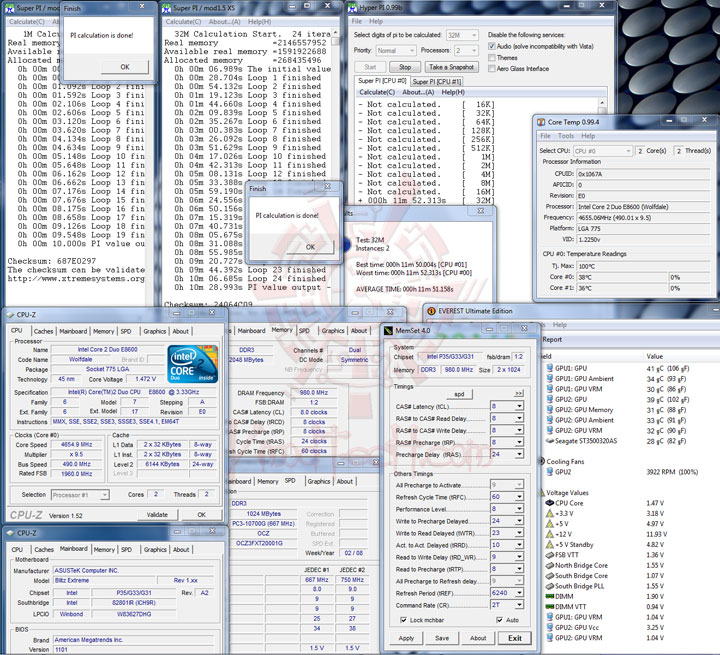Click the Hyper PI title bar icon
Screen dimensions: 720x655
354,7
